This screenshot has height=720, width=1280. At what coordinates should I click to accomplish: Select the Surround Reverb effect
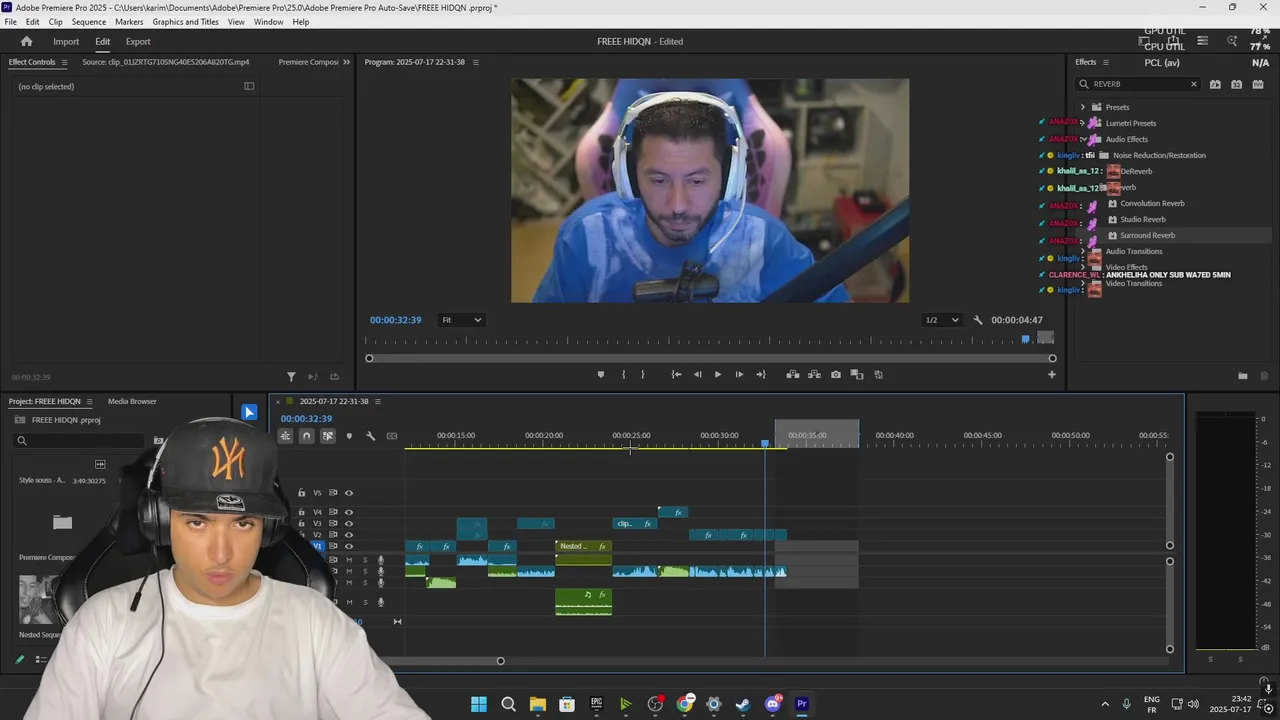click(1147, 235)
